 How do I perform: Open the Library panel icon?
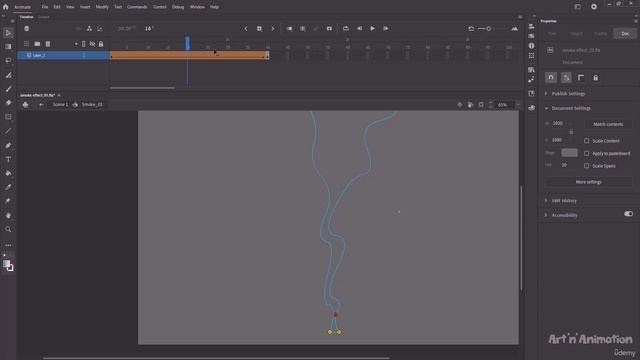(x=531, y=70)
